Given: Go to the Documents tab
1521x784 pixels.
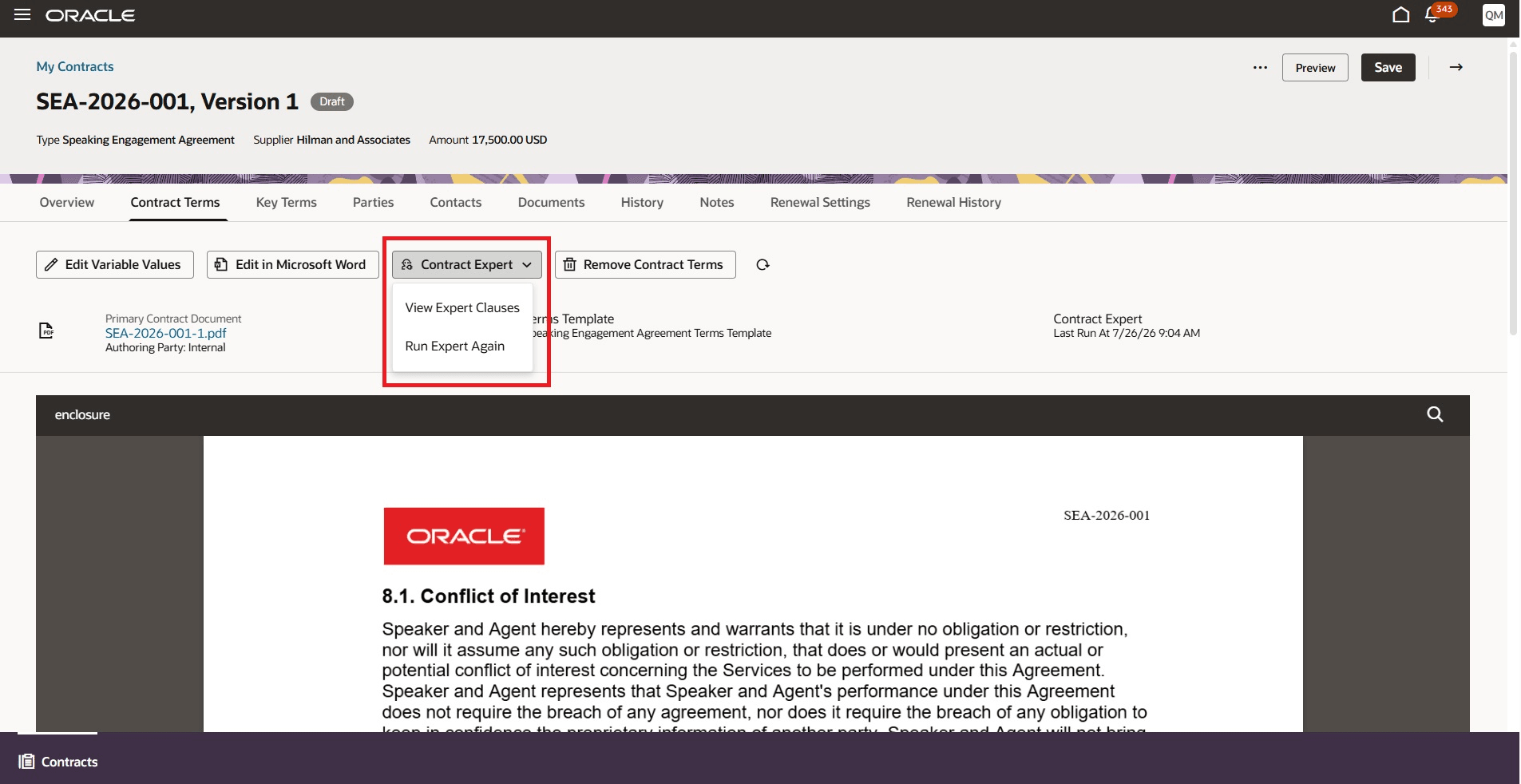Looking at the screenshot, I should pyautogui.click(x=552, y=203).
